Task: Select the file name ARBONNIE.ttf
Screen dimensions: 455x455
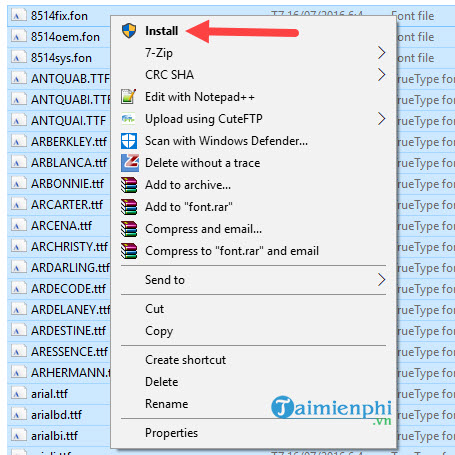Action: click(x=67, y=184)
